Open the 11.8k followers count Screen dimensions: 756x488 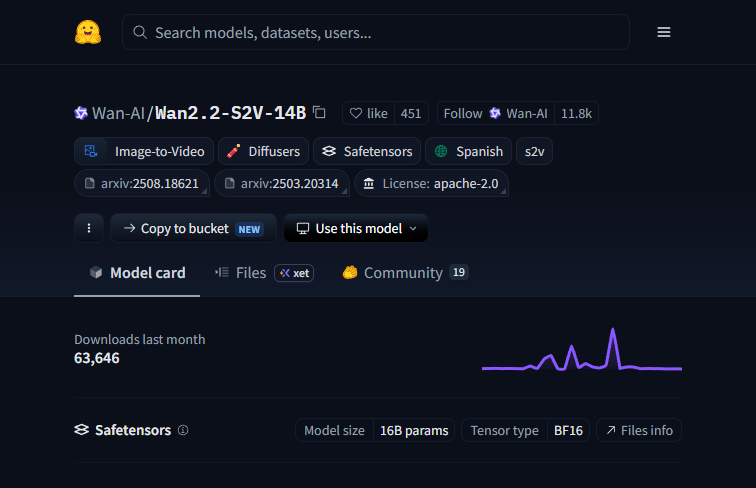click(x=576, y=113)
